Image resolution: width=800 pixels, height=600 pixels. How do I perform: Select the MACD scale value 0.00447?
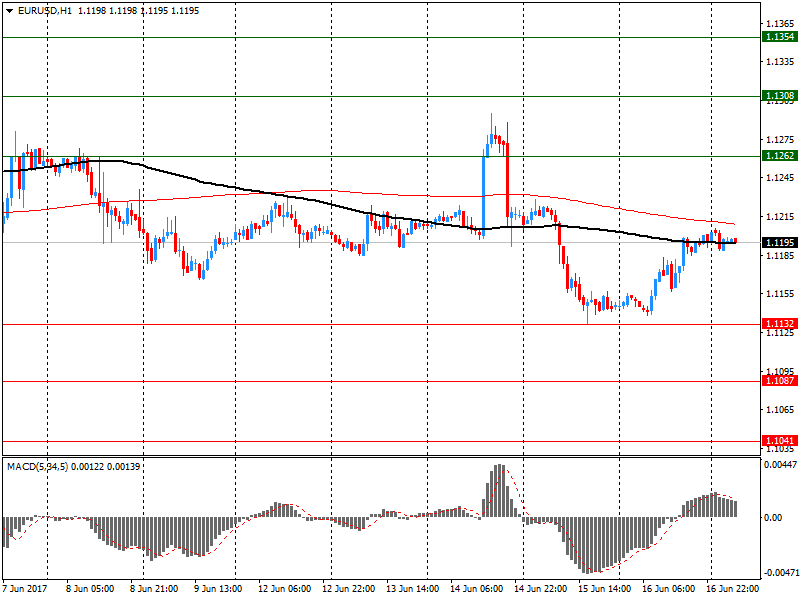(781, 464)
